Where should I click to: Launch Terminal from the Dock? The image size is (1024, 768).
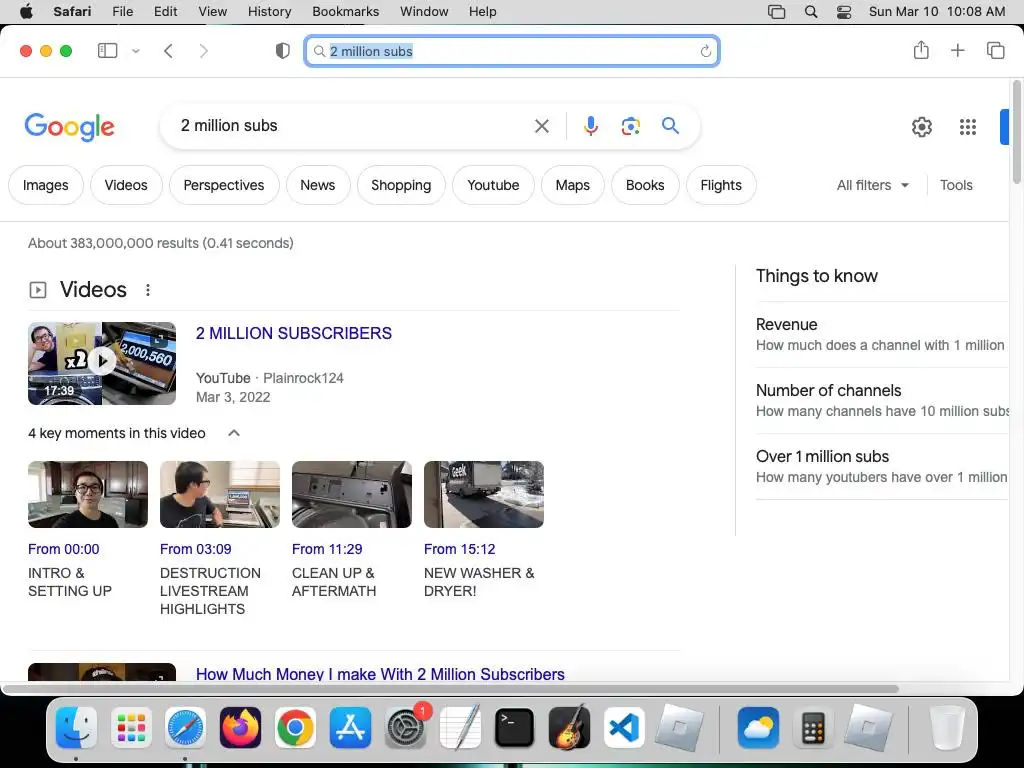pyautogui.click(x=515, y=728)
